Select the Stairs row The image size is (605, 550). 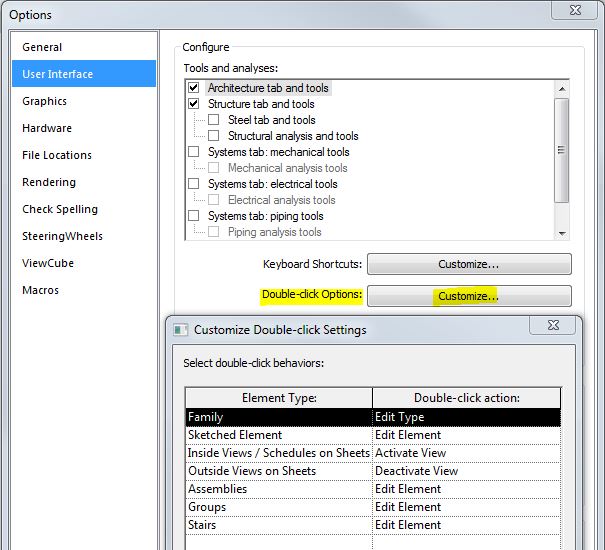coord(279,525)
